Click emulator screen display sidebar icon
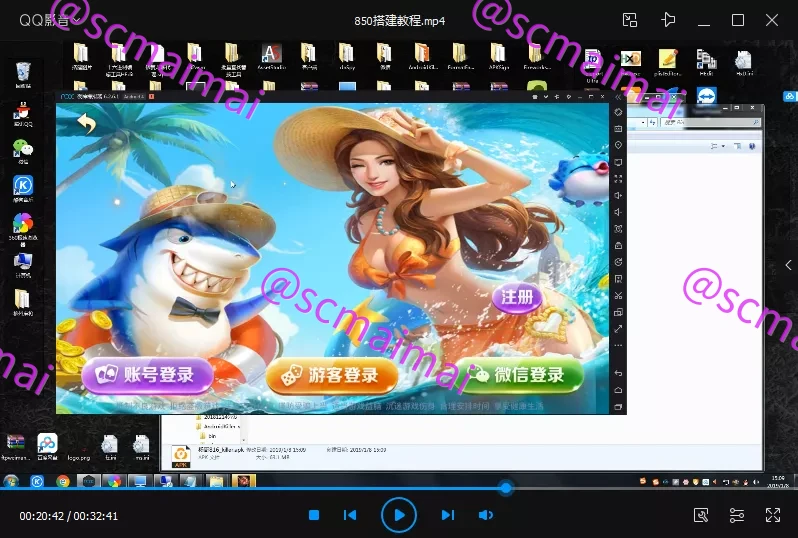 pyautogui.click(x=618, y=162)
